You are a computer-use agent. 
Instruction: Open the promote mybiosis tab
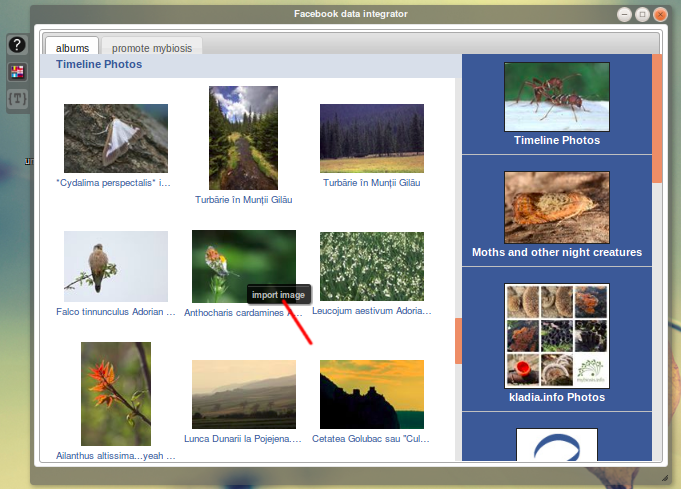(154, 47)
